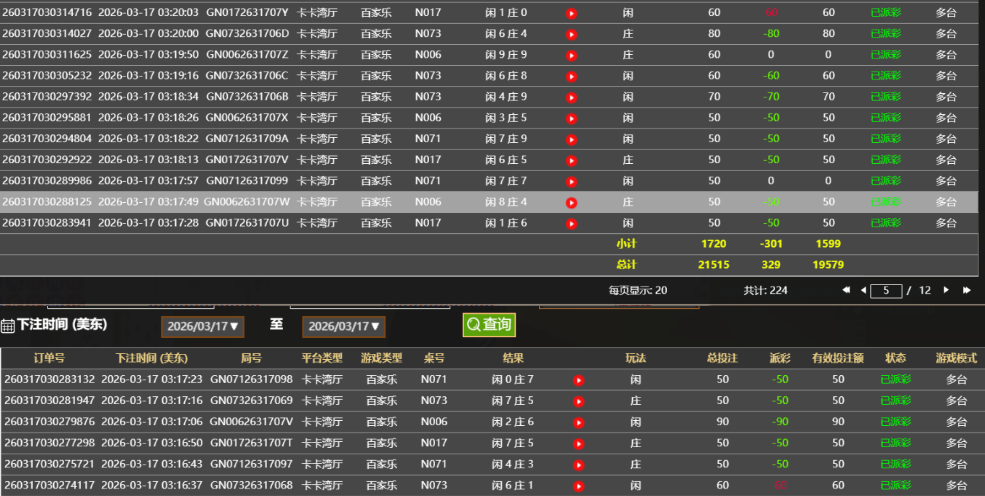Select order number 260317030314027
985x496 pixels.
point(46,33)
